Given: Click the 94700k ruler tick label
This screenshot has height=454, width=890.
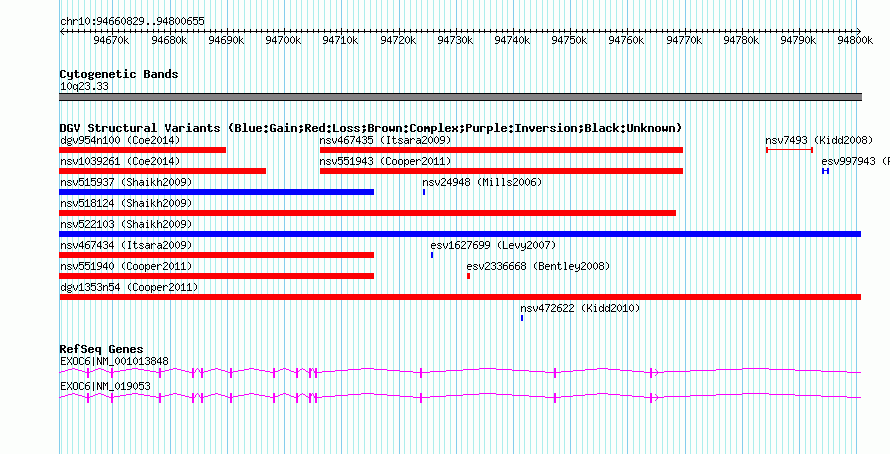Looking at the screenshot, I should point(284,40).
